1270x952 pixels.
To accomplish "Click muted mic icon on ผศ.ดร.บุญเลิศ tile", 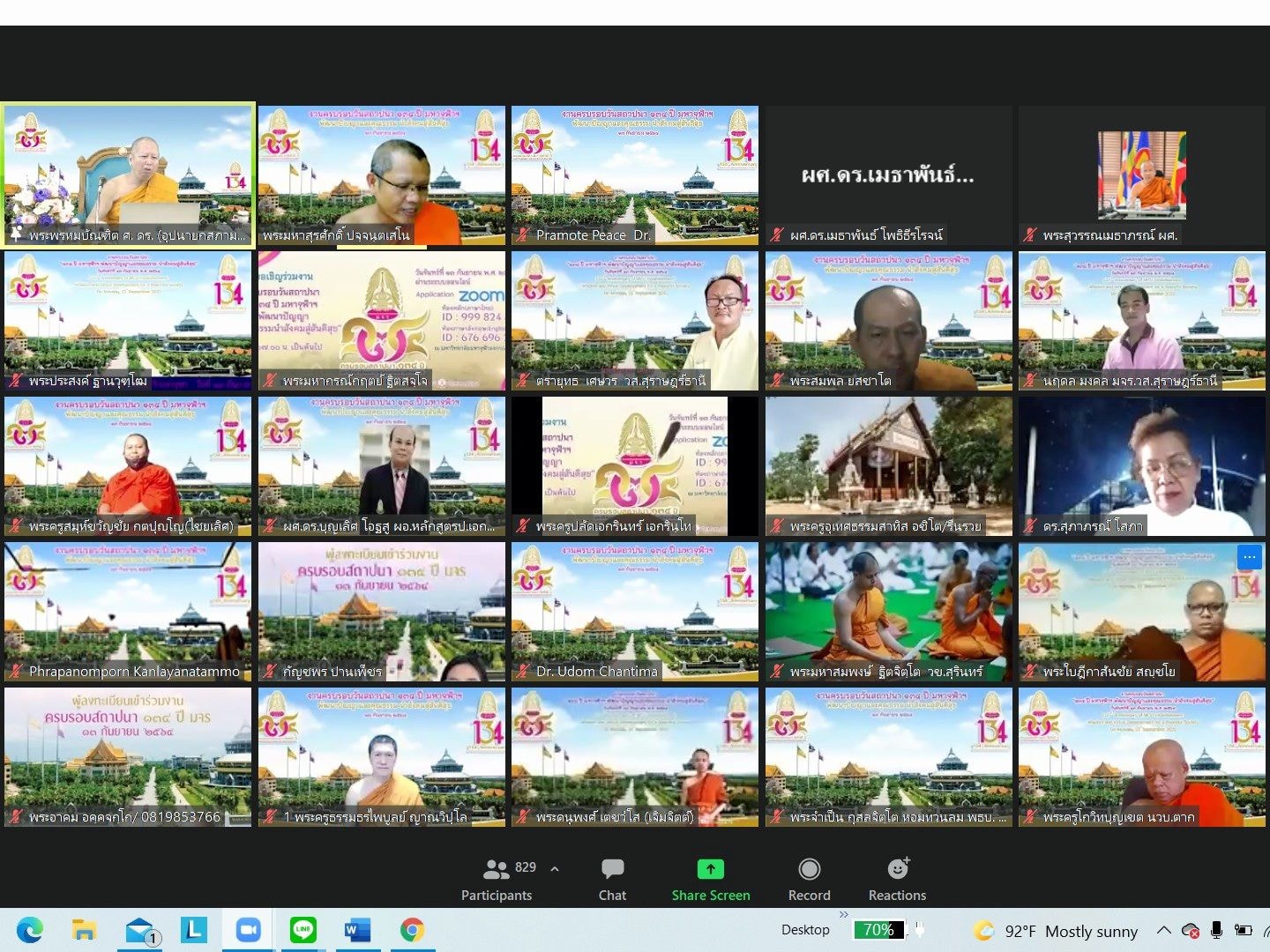I will 270,526.
